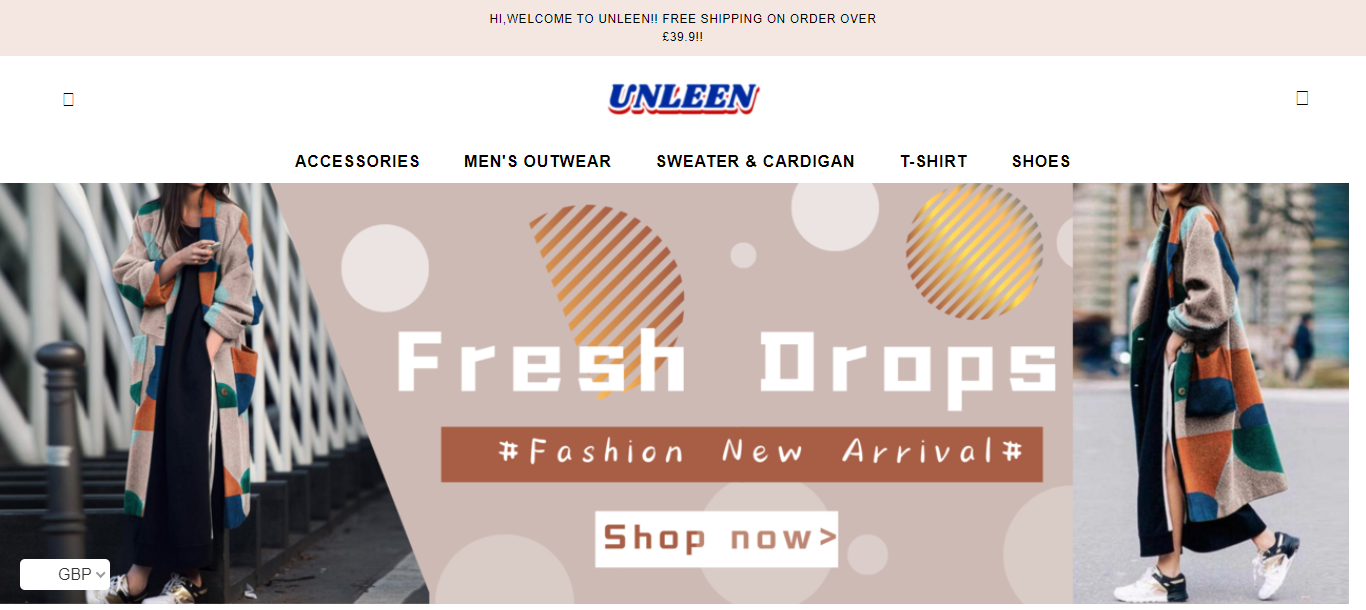
Task: Select Sweater & Cardigan in navigation
Action: 755,161
